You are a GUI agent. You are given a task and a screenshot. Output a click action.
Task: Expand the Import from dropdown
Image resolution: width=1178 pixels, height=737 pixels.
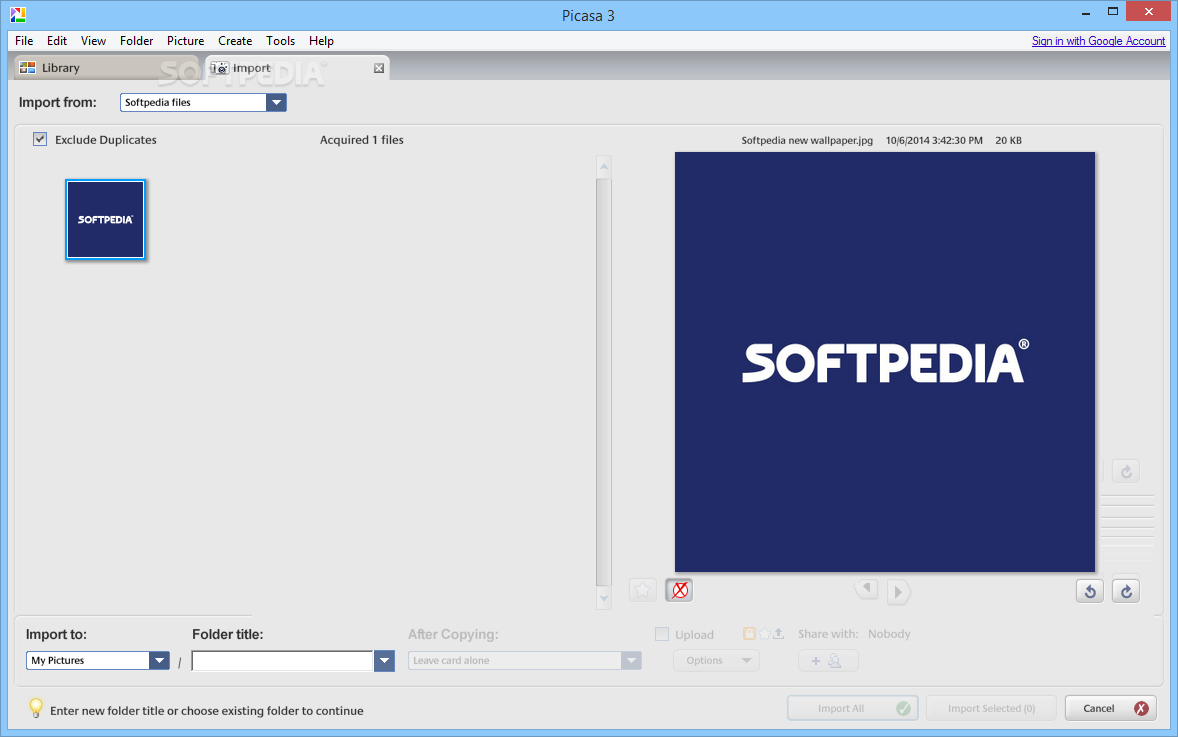click(276, 102)
